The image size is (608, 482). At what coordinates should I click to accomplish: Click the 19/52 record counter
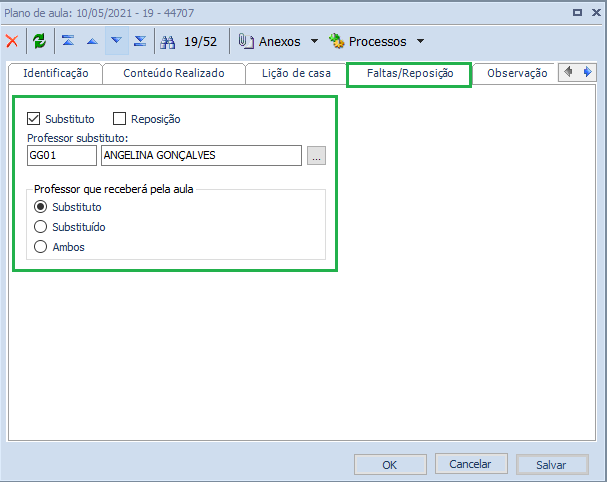pyautogui.click(x=200, y=41)
